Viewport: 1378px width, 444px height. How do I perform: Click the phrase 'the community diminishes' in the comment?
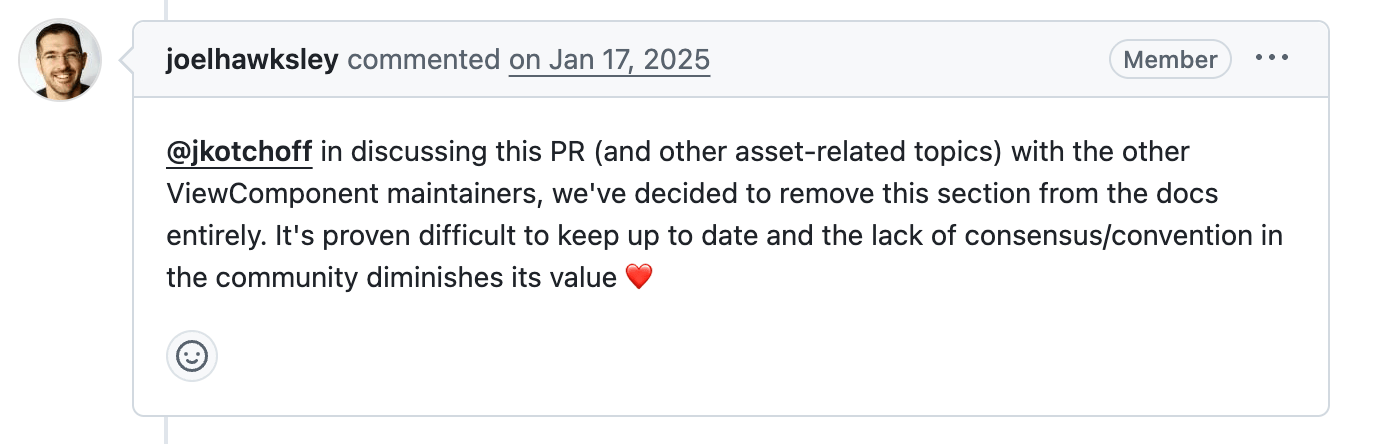click(328, 277)
